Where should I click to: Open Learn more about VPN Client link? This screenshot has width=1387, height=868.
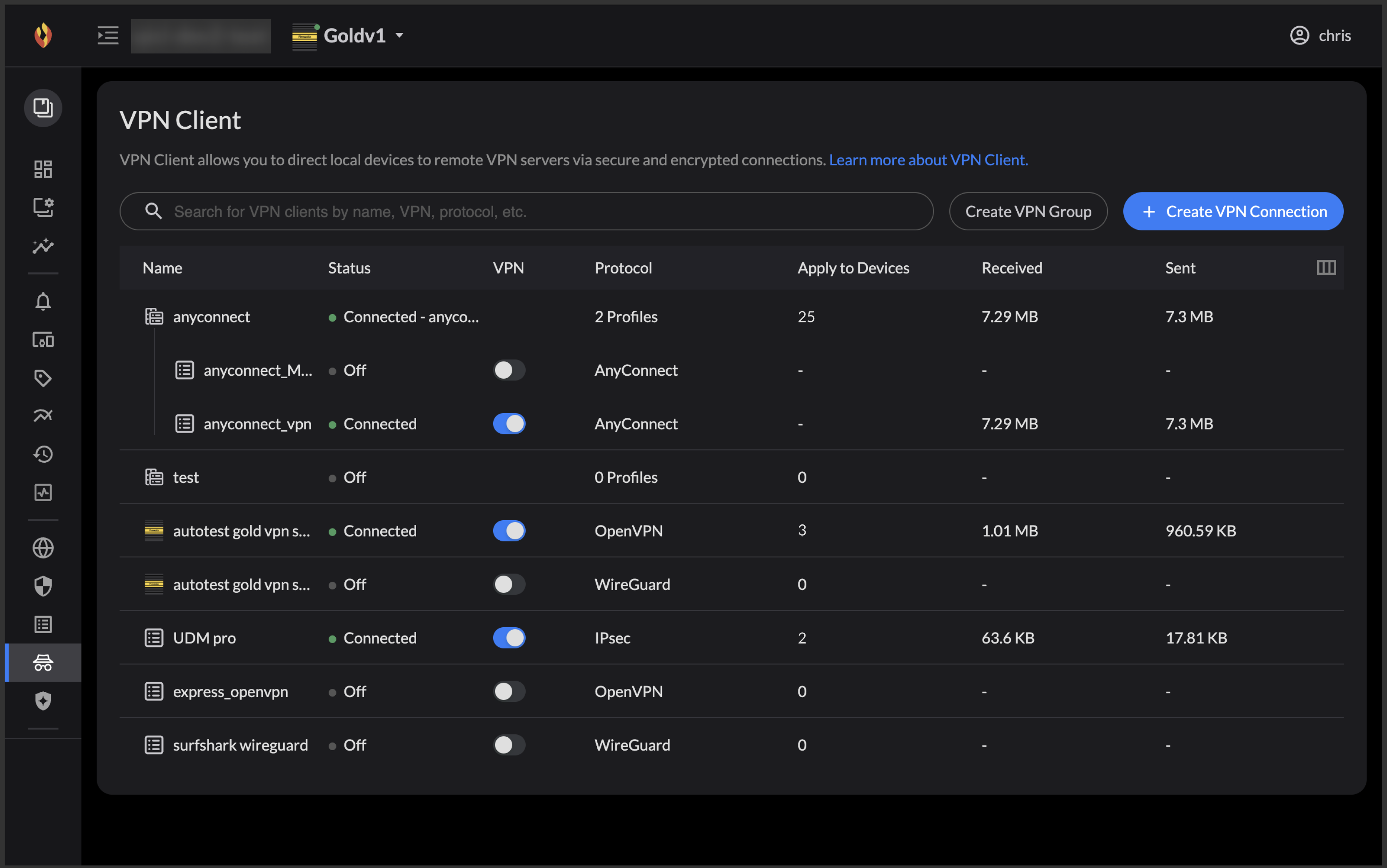[x=928, y=160]
